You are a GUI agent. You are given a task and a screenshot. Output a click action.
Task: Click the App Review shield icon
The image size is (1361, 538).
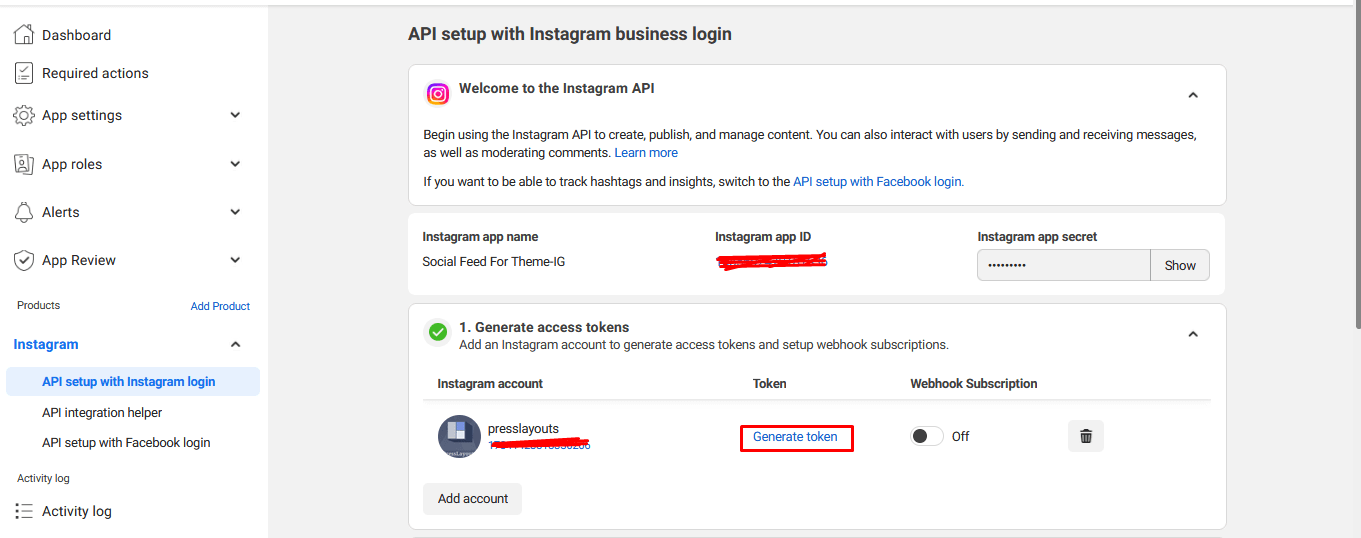click(x=24, y=260)
